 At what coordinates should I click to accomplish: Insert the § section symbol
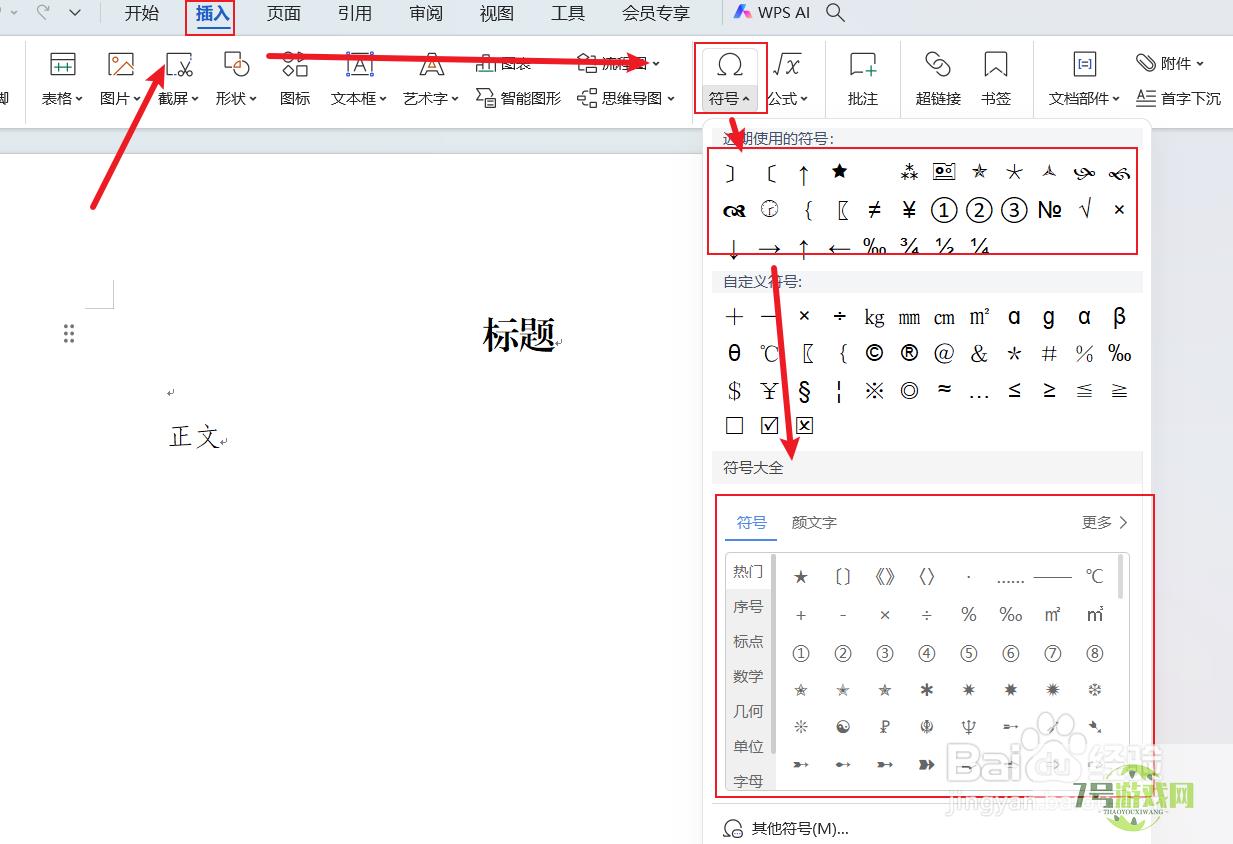tap(804, 390)
